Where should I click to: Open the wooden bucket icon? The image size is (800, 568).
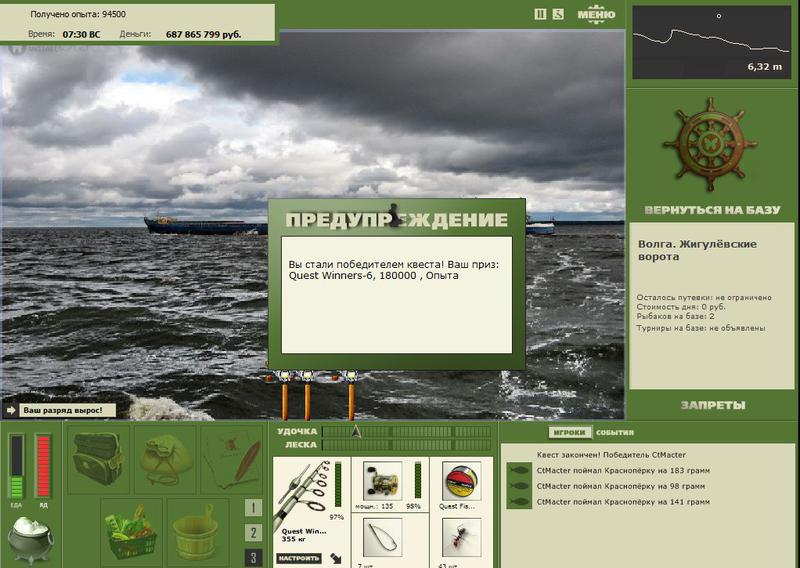coord(197,532)
